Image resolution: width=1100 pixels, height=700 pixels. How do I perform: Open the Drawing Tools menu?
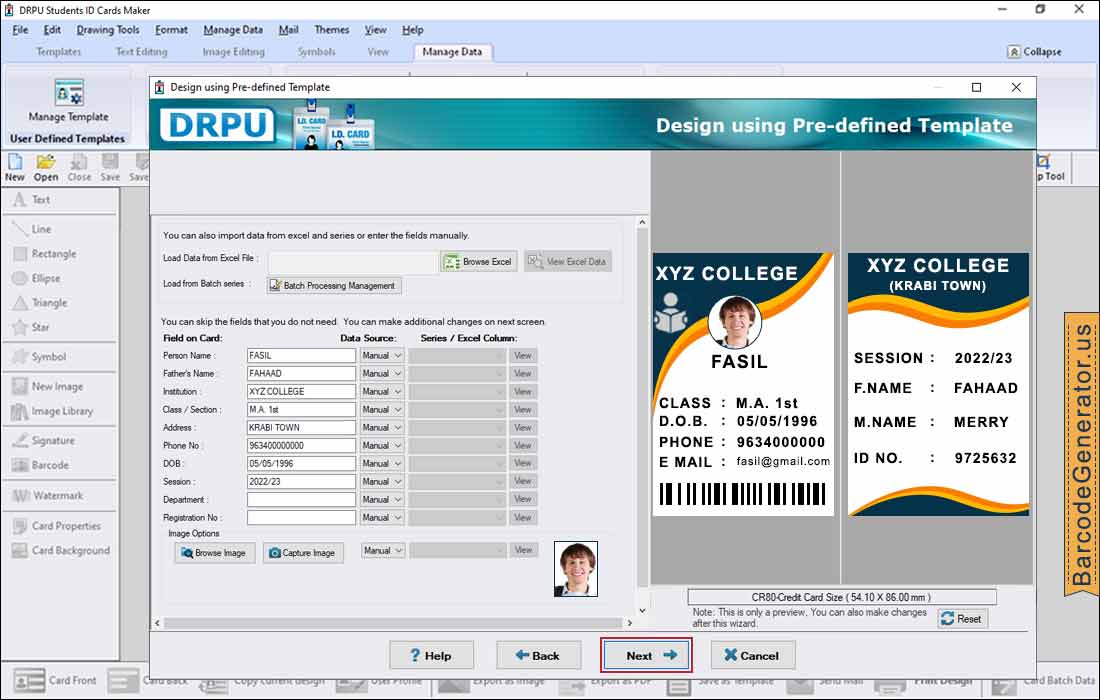(x=108, y=29)
